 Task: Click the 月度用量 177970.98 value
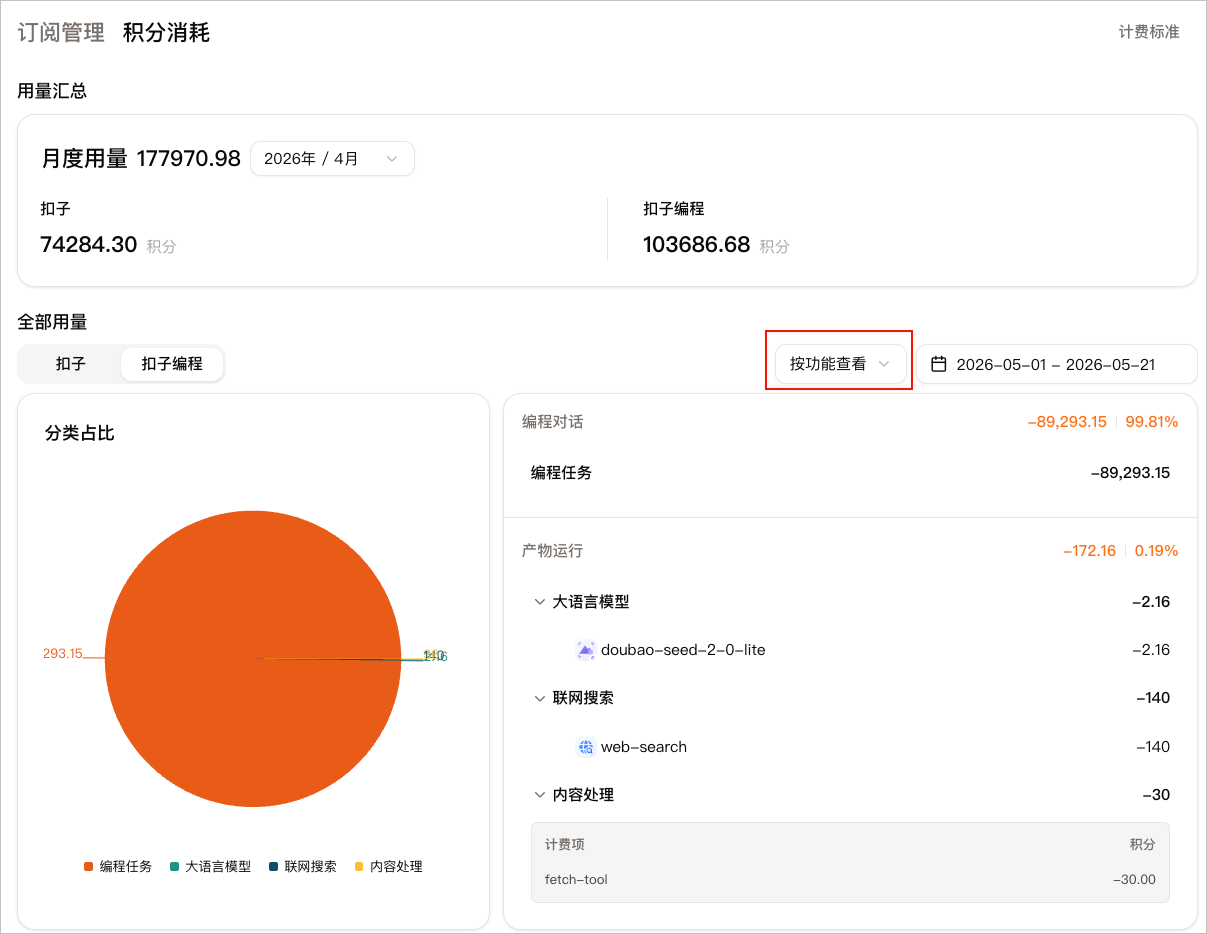(x=141, y=159)
